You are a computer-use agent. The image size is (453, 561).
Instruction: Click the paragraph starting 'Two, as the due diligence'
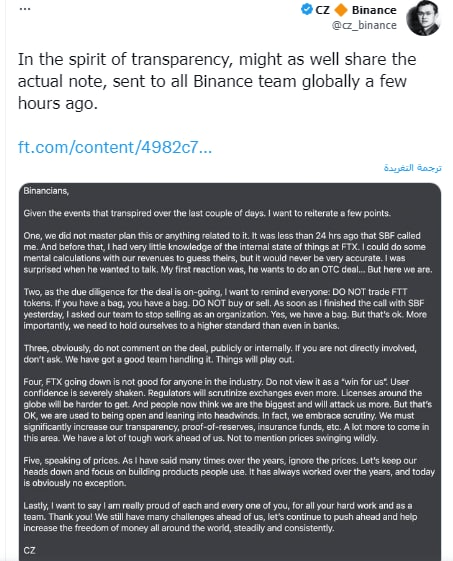point(225,309)
